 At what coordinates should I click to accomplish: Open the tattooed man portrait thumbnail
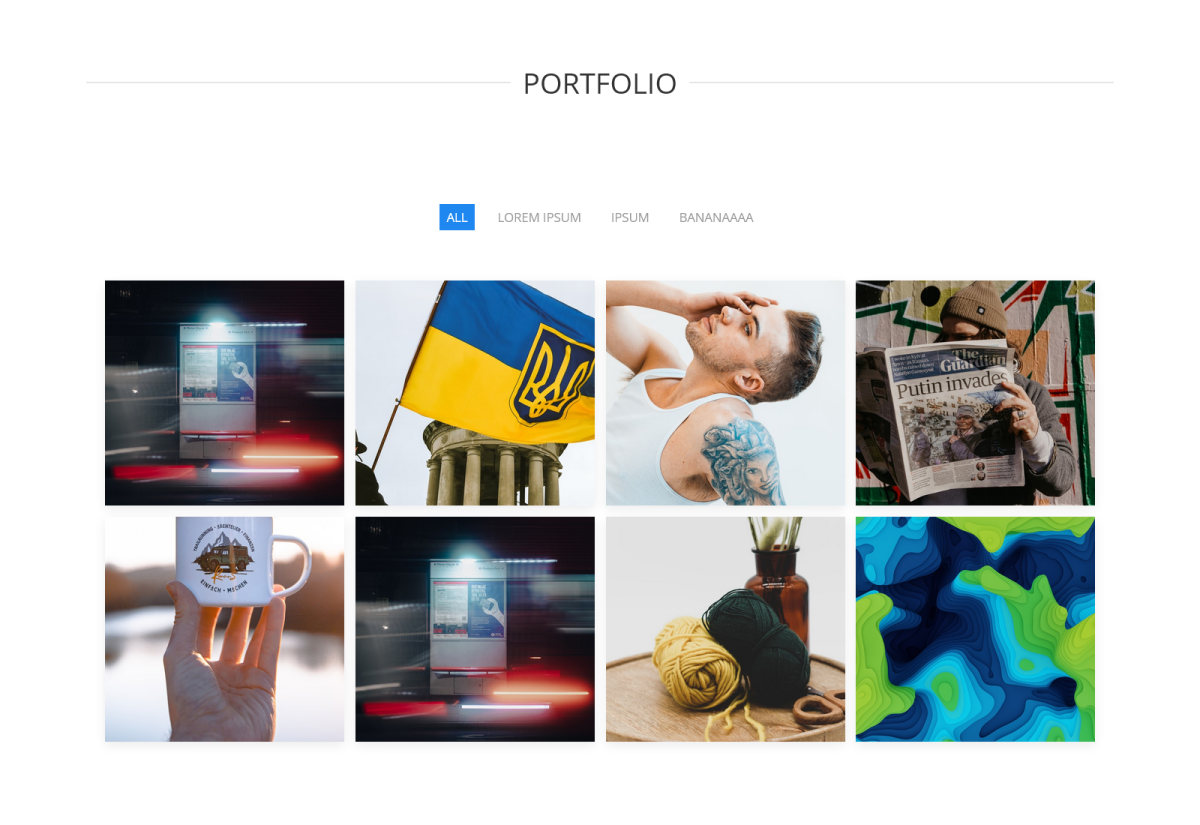725,393
